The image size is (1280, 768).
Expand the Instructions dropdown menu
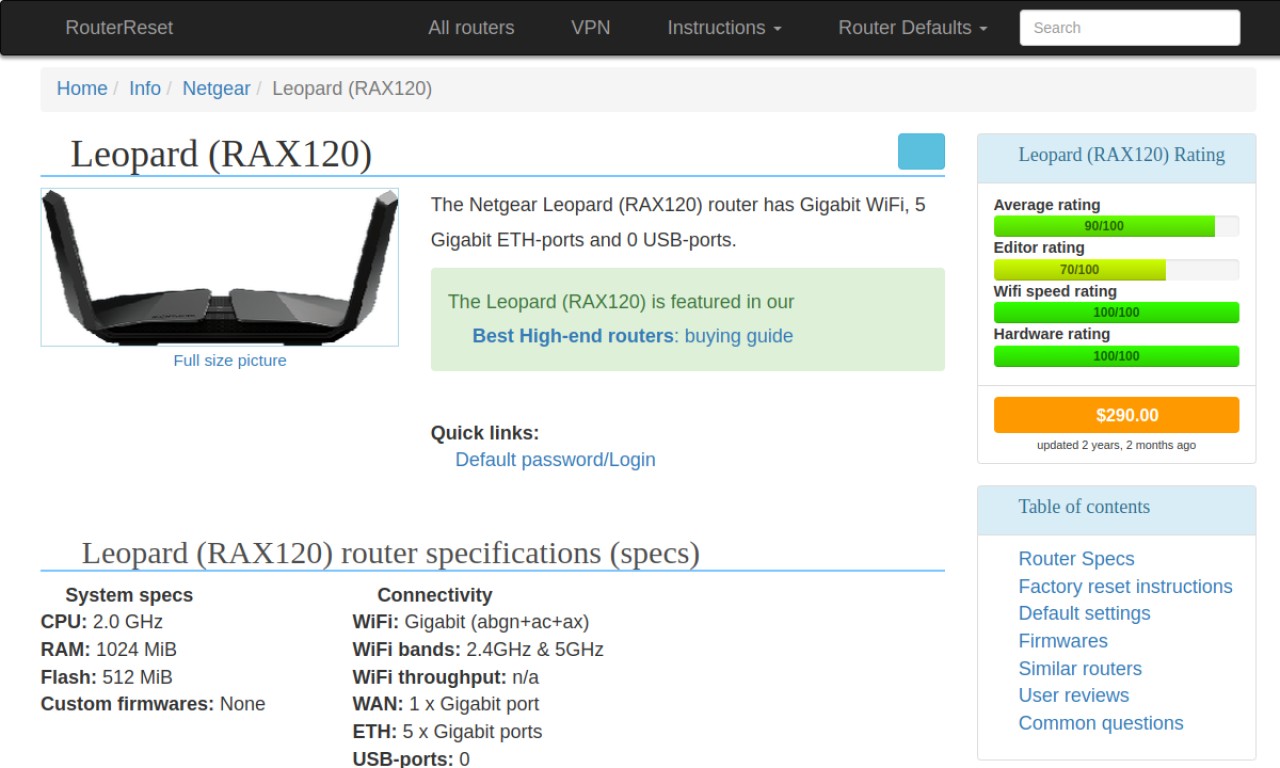point(724,28)
